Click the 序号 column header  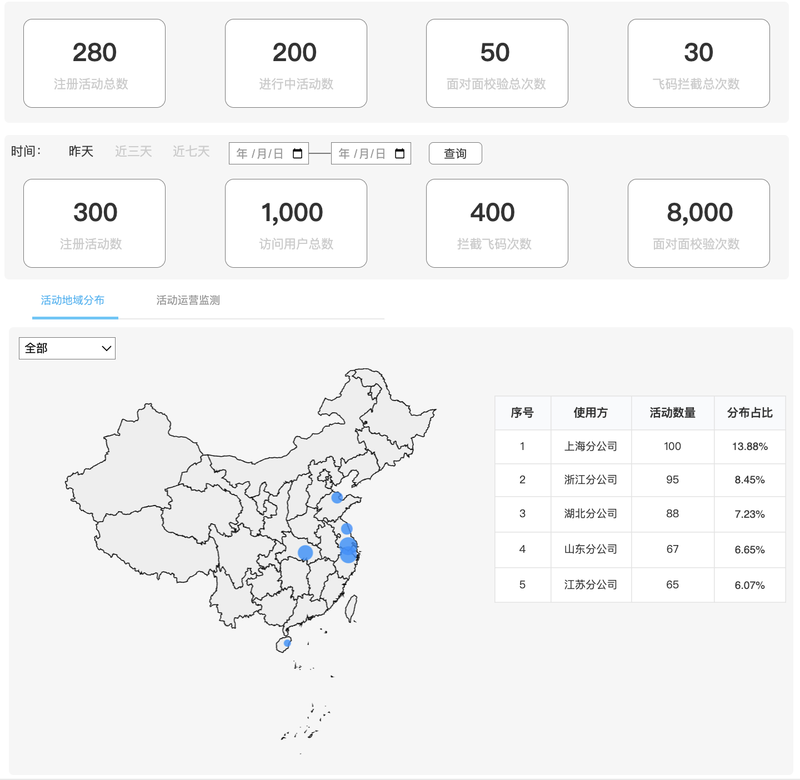pos(522,413)
